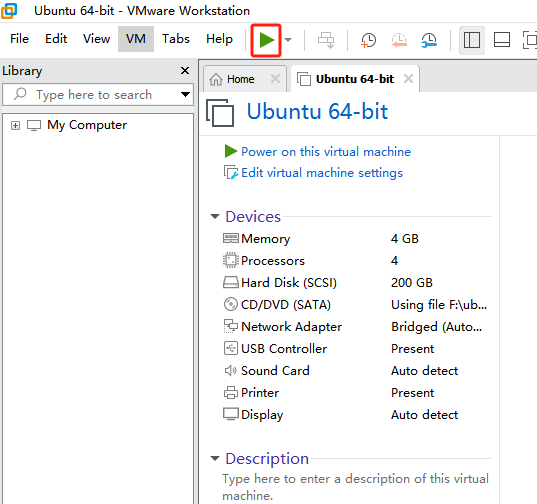Select Display device label
Screen dimensions: 537x504
pos(262,415)
